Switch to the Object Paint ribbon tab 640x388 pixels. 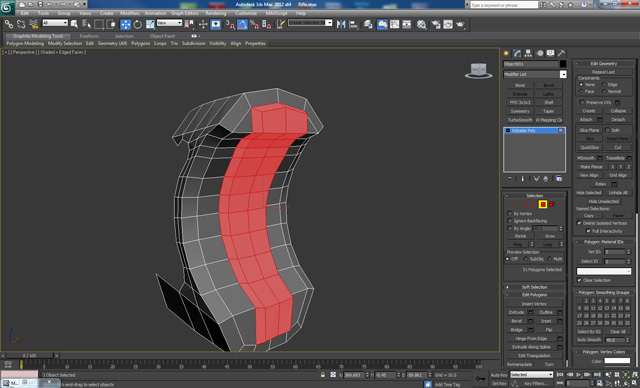pos(162,36)
